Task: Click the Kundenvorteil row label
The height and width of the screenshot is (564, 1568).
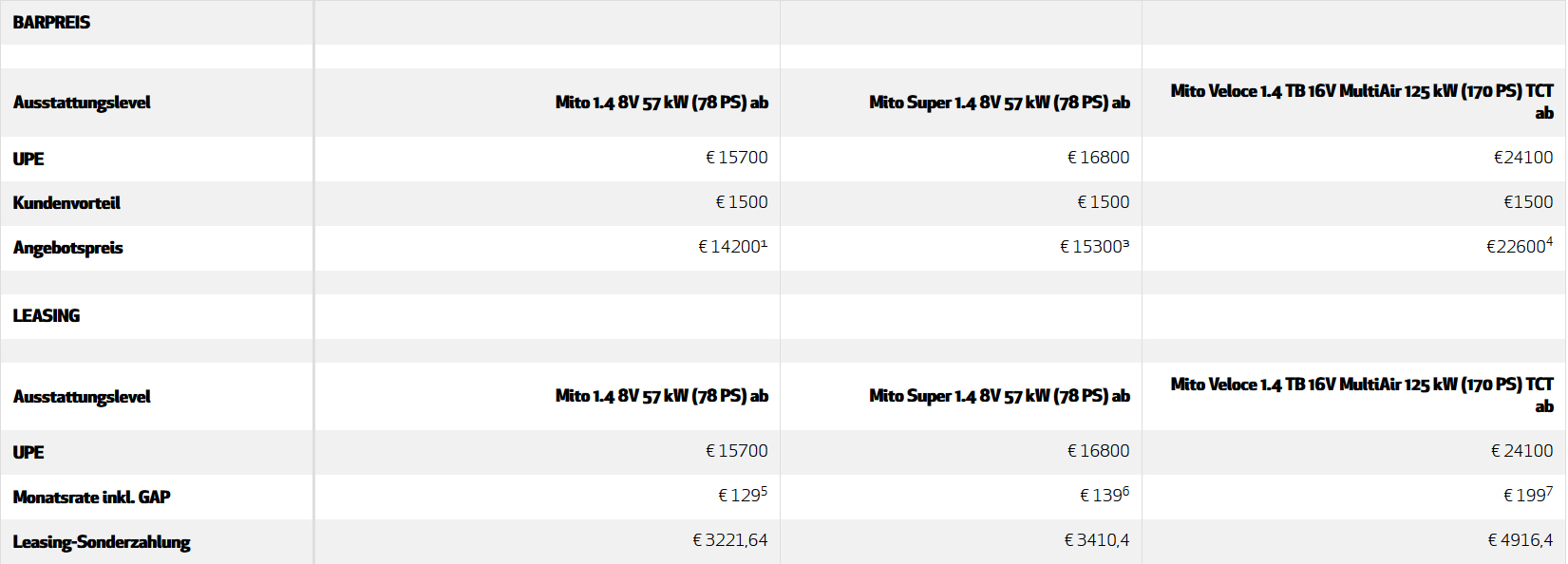Action: (66, 203)
